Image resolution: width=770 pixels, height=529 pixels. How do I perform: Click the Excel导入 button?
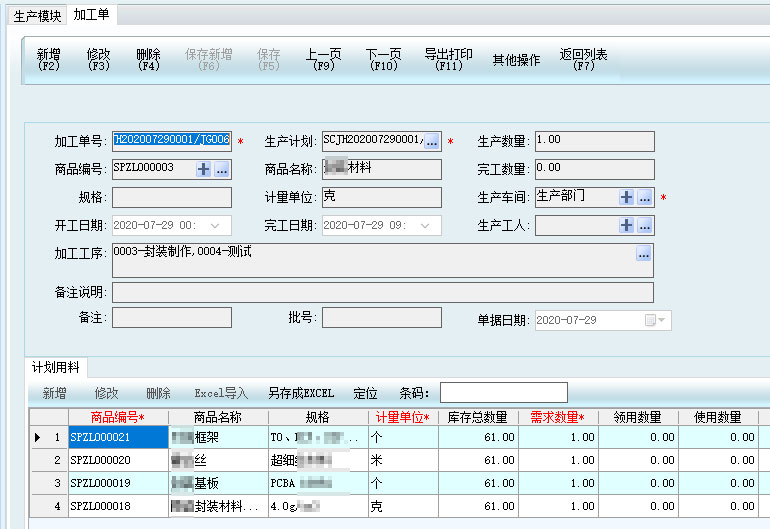(221, 393)
